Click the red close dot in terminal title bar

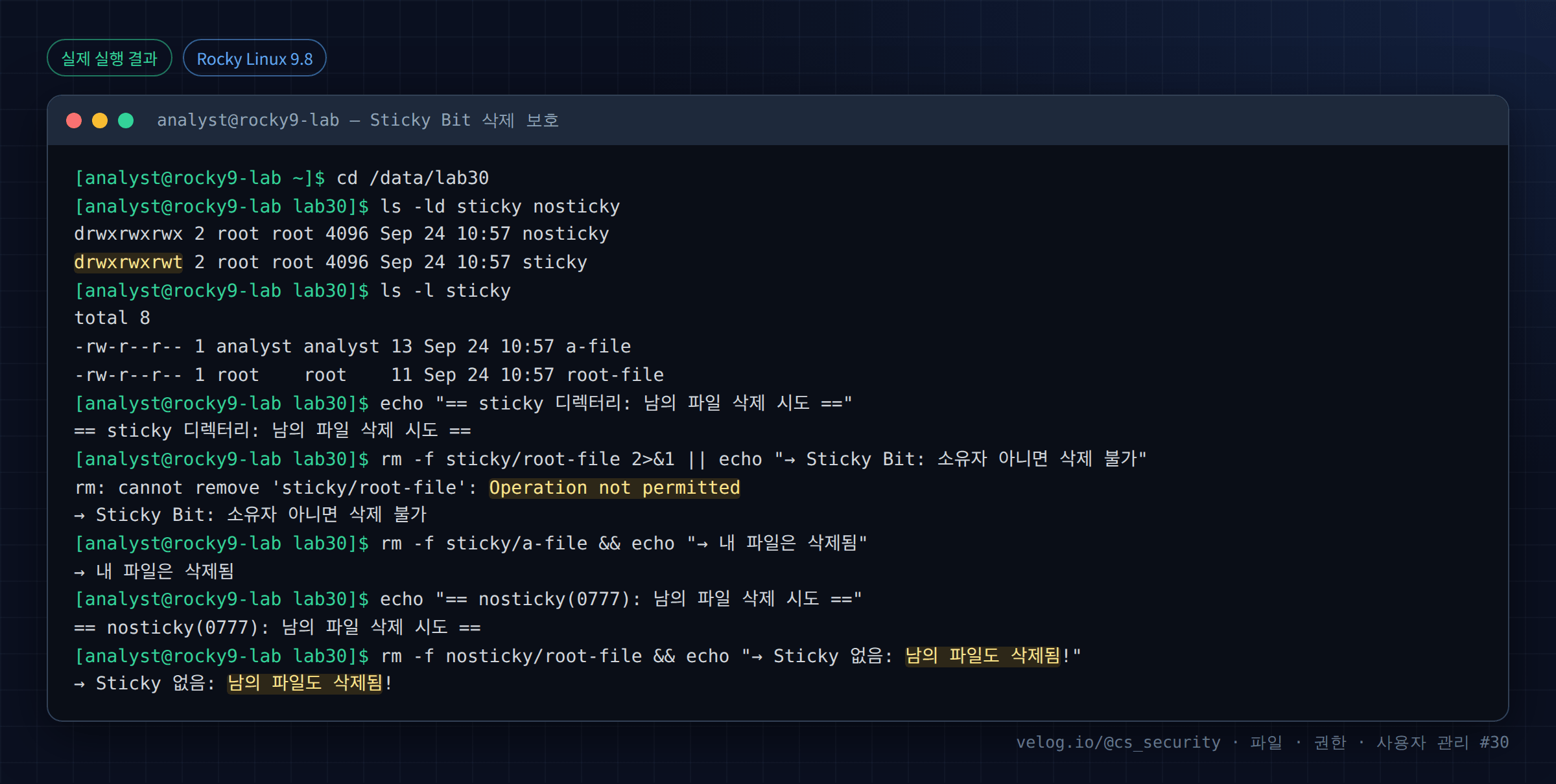(x=74, y=121)
